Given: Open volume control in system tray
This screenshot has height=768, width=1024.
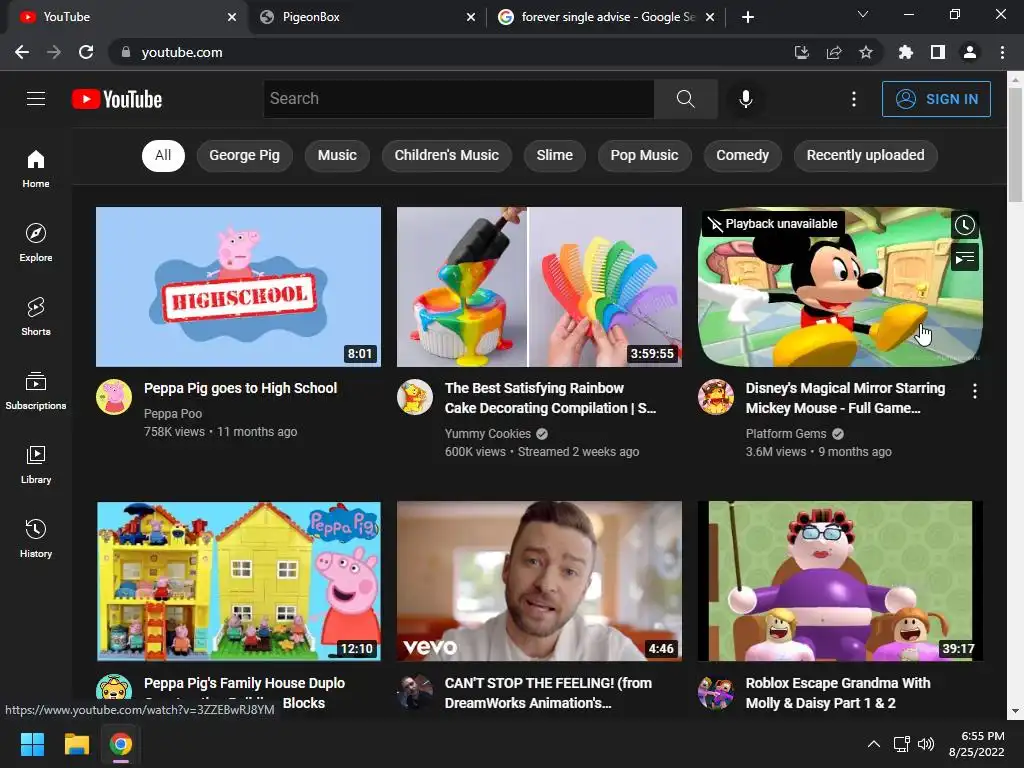Looking at the screenshot, I should click(925, 744).
